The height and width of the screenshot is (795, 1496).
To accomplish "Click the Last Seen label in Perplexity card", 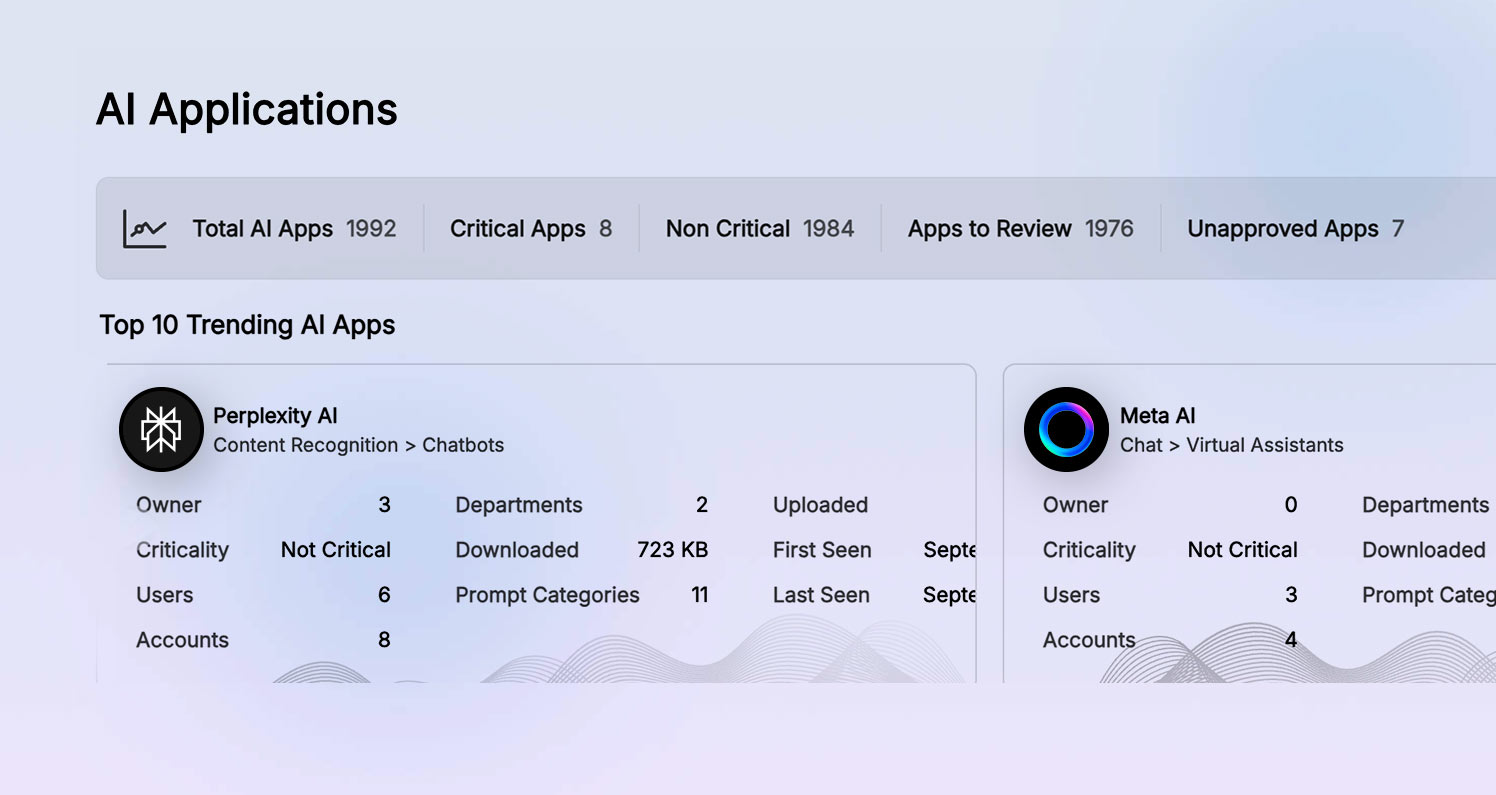I will (821, 595).
